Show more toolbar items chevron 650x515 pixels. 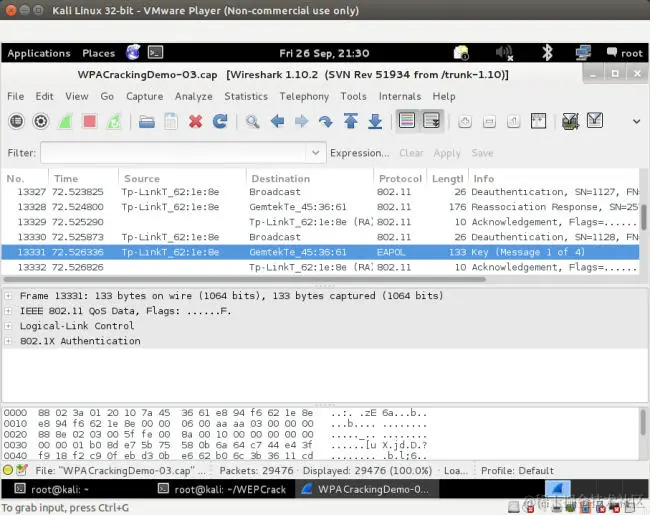click(637, 121)
